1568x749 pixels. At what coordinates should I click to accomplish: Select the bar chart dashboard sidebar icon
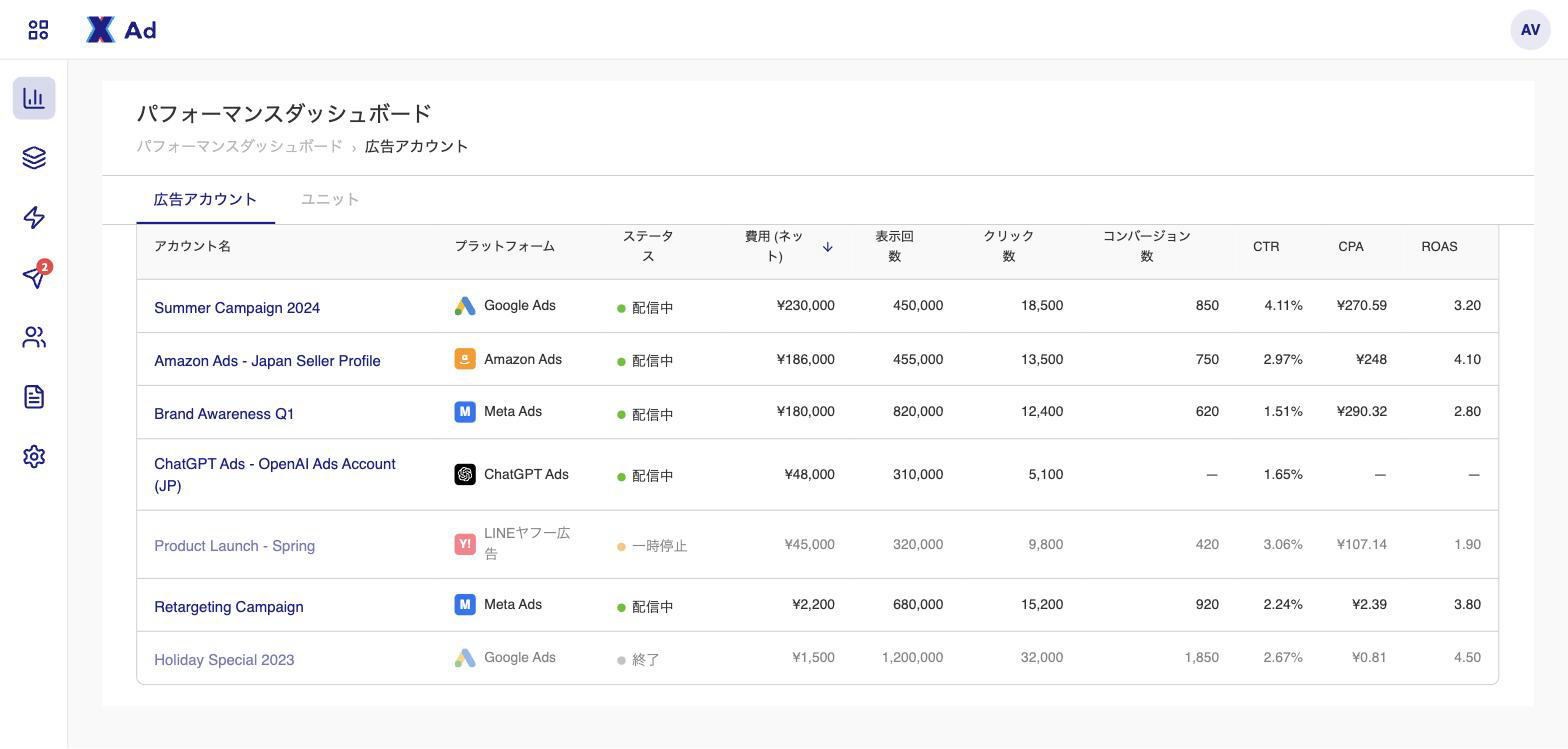[34, 98]
